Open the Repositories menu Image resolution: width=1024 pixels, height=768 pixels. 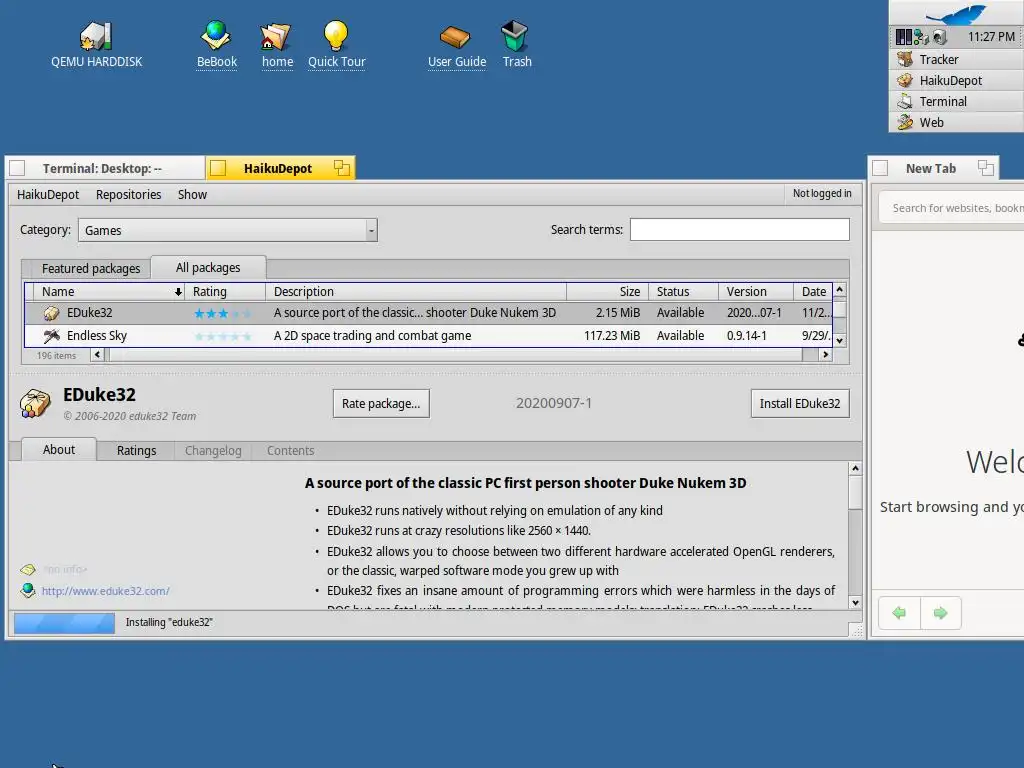pos(129,195)
